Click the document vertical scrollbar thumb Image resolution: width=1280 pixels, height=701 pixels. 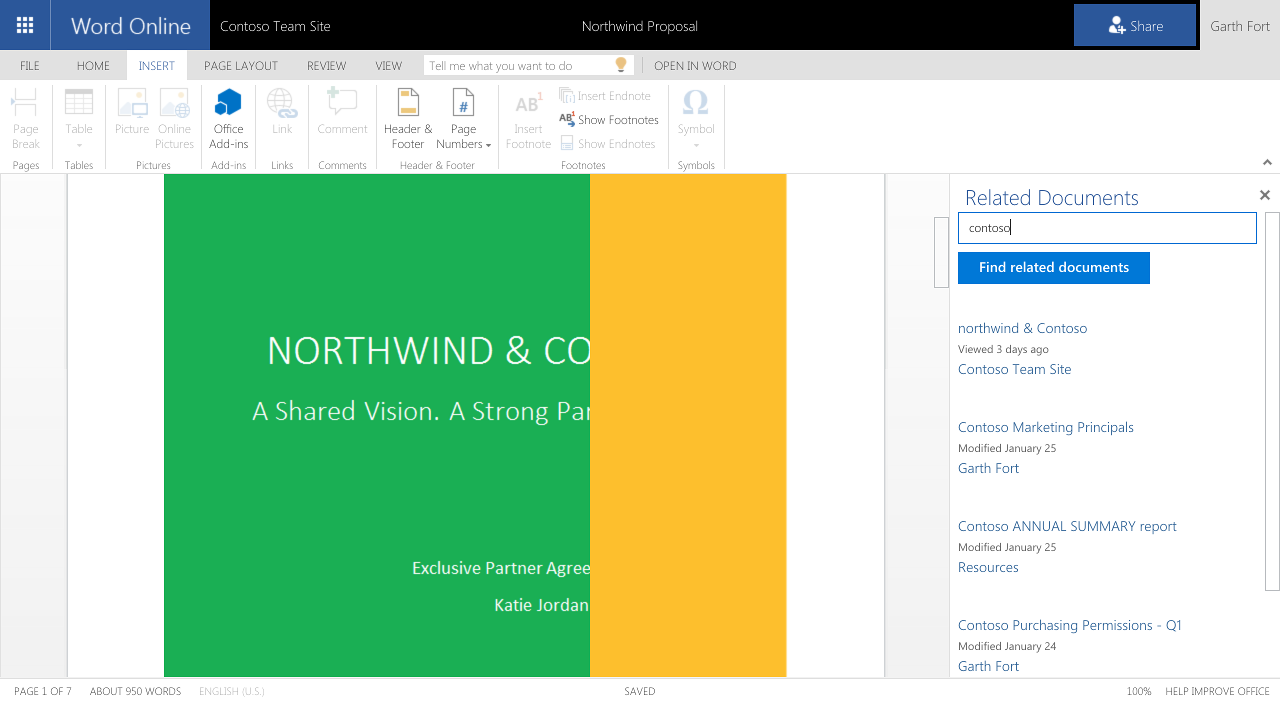[x=941, y=252]
